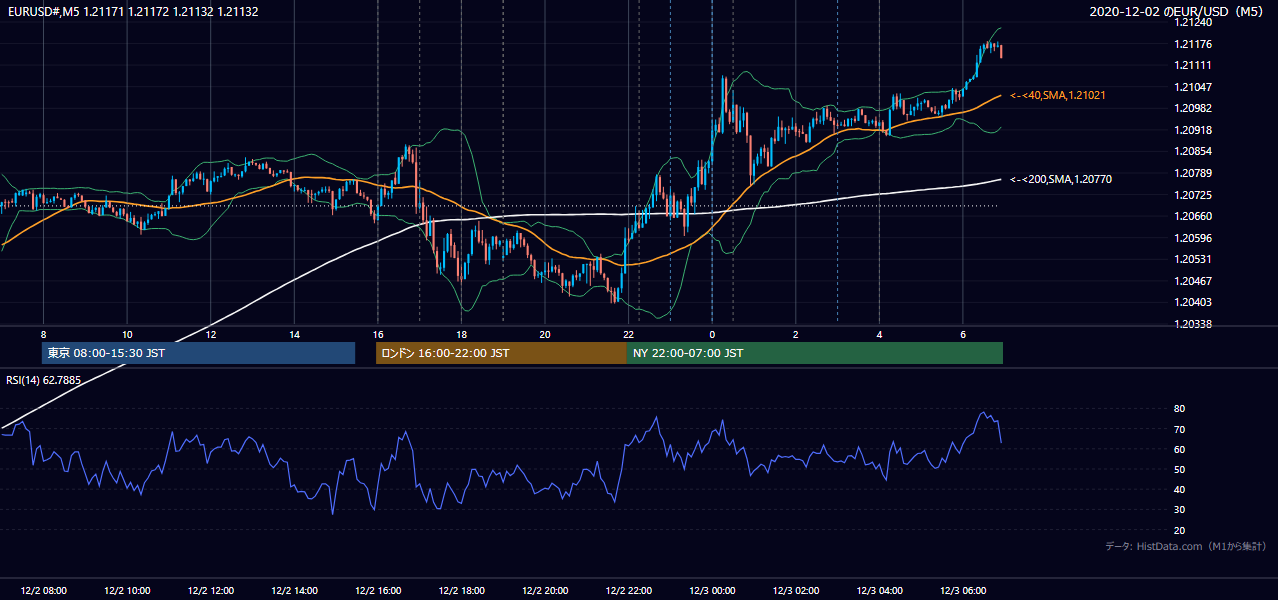Click price axis value 1.20854

click(1193, 151)
